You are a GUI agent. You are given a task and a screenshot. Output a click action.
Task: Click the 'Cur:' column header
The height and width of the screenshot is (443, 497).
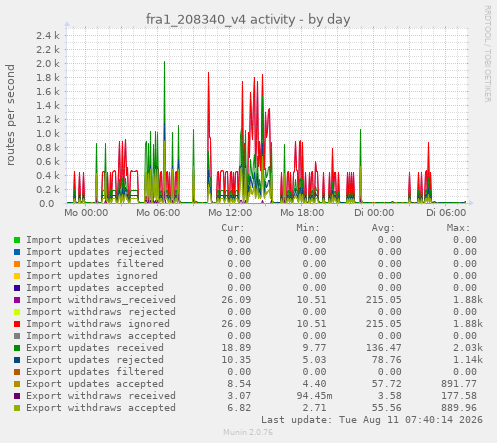pos(233,228)
